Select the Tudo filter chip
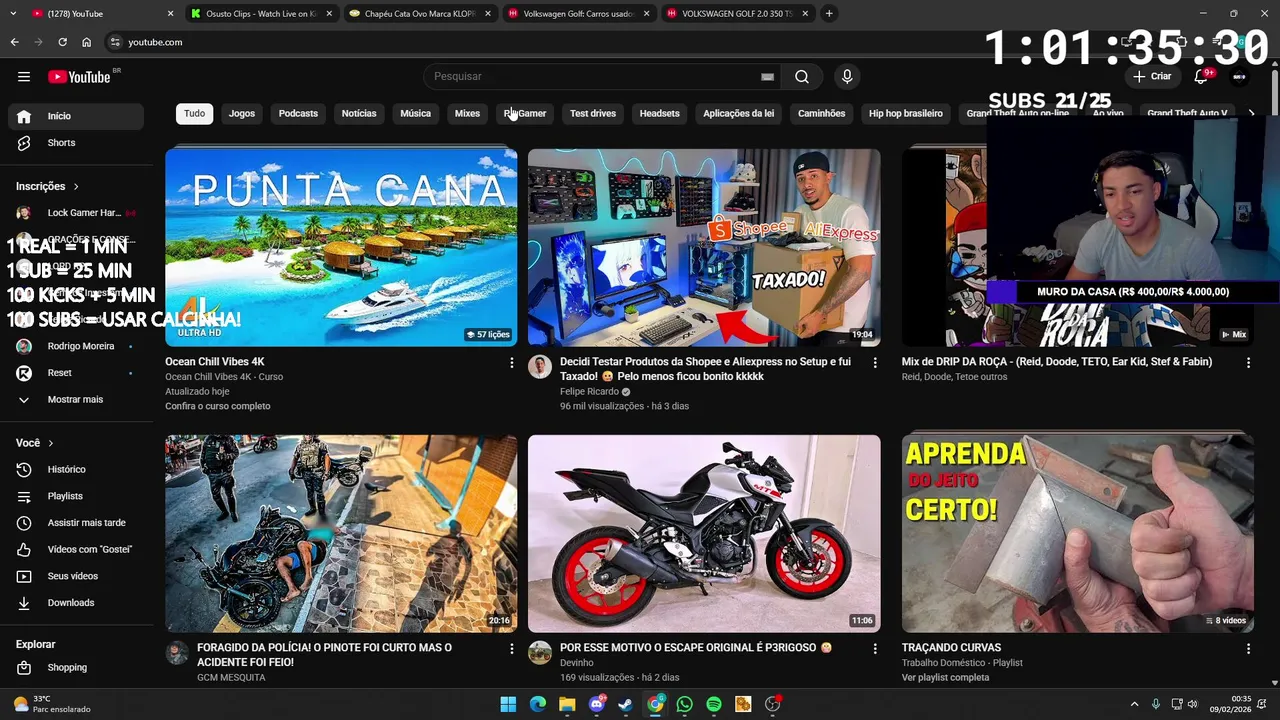Screen dimensions: 1280x720 point(194,114)
